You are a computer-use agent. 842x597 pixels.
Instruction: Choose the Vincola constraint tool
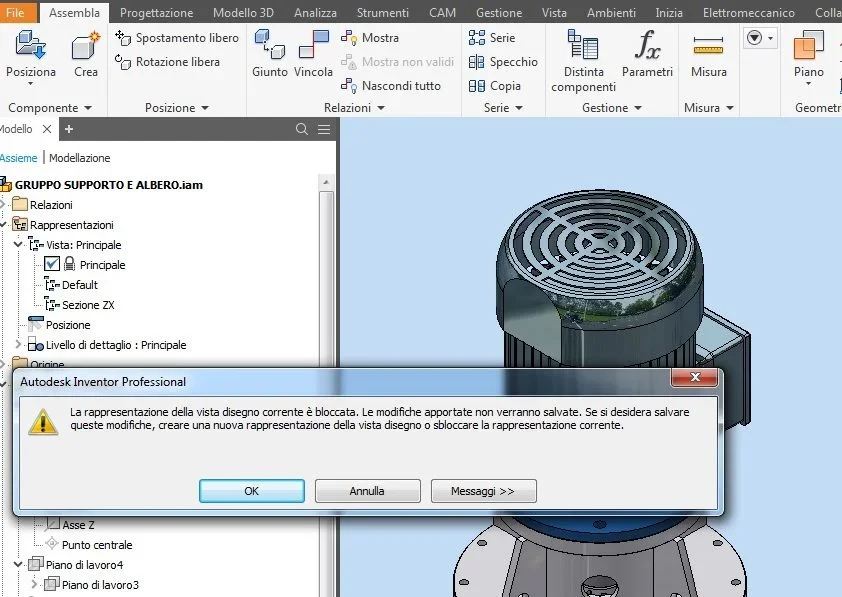[314, 54]
